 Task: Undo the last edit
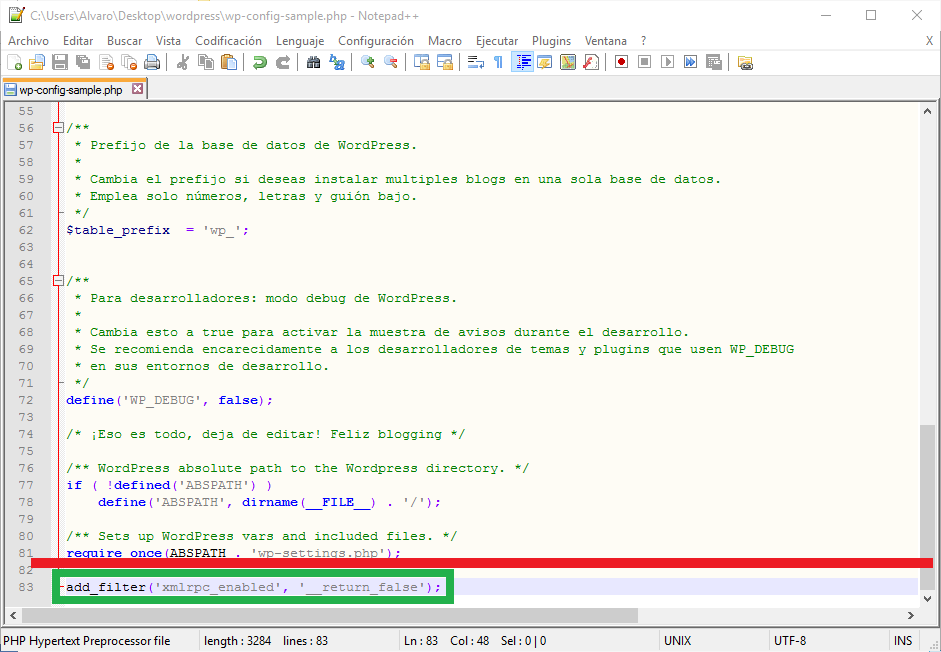[260, 63]
